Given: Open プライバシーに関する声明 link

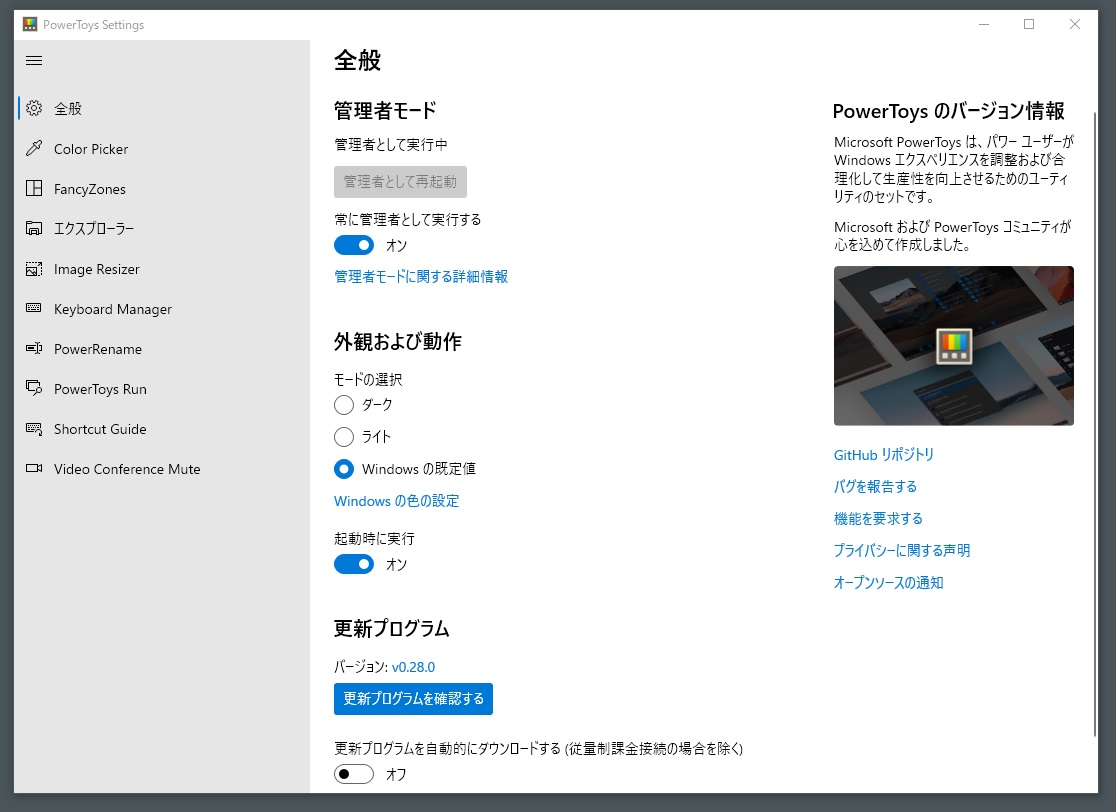Looking at the screenshot, I should point(901,550).
